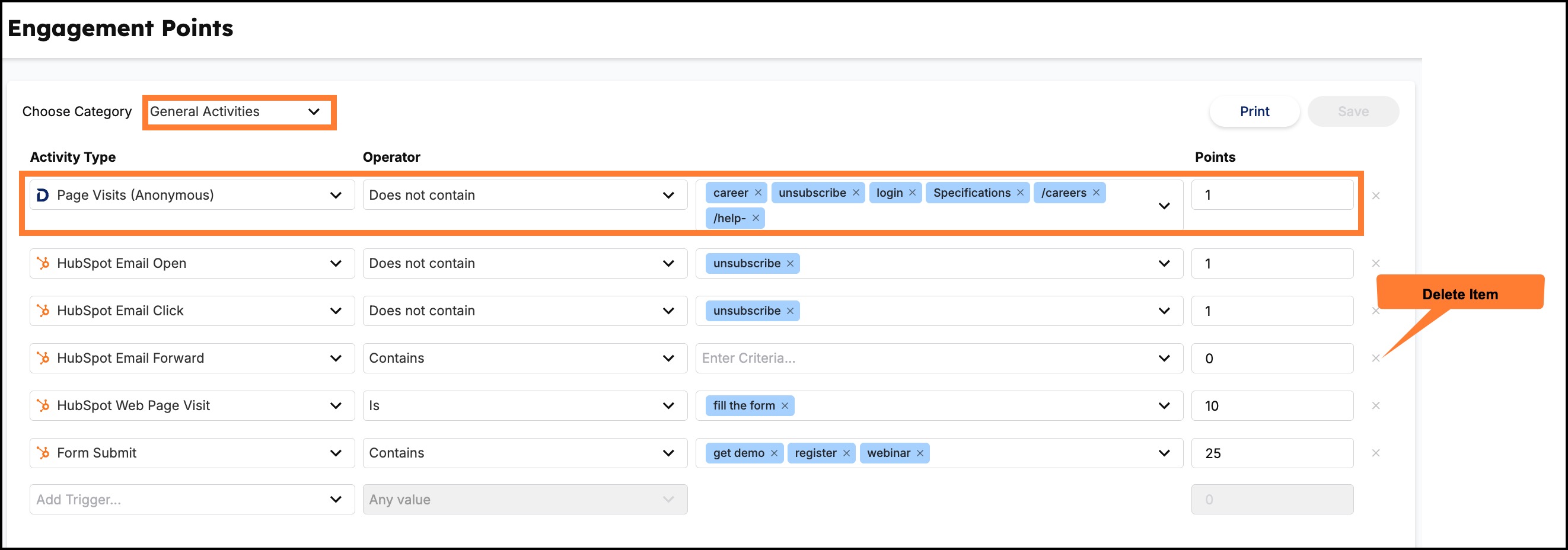Remove the 'webinar' tag

click(x=920, y=453)
